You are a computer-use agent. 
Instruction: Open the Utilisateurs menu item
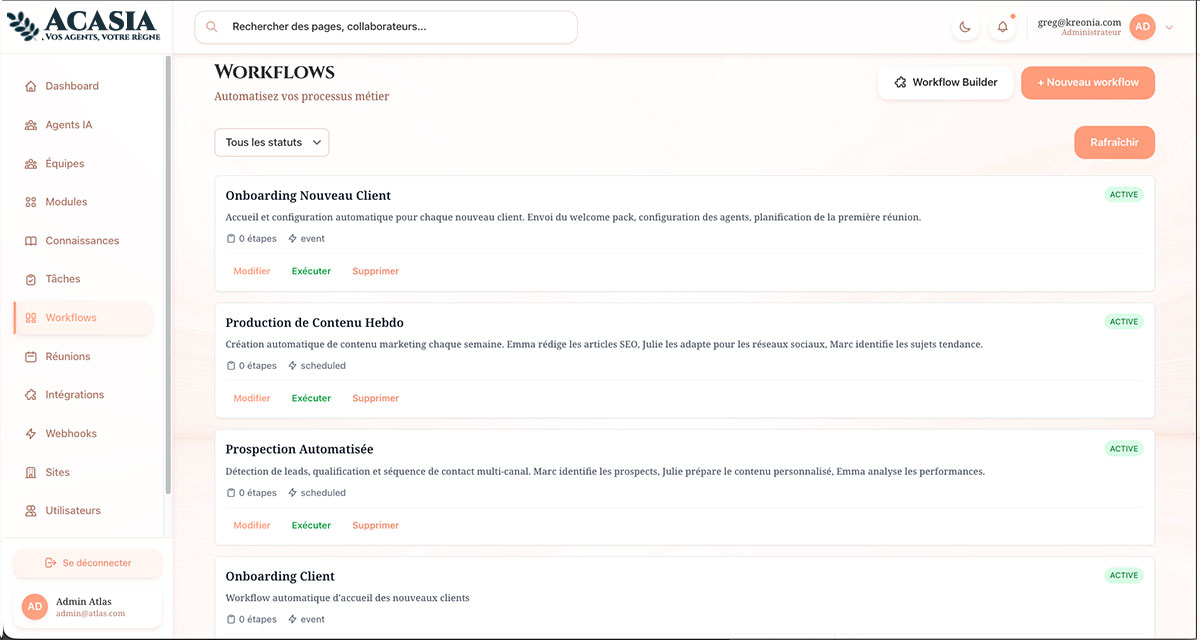tap(73, 511)
